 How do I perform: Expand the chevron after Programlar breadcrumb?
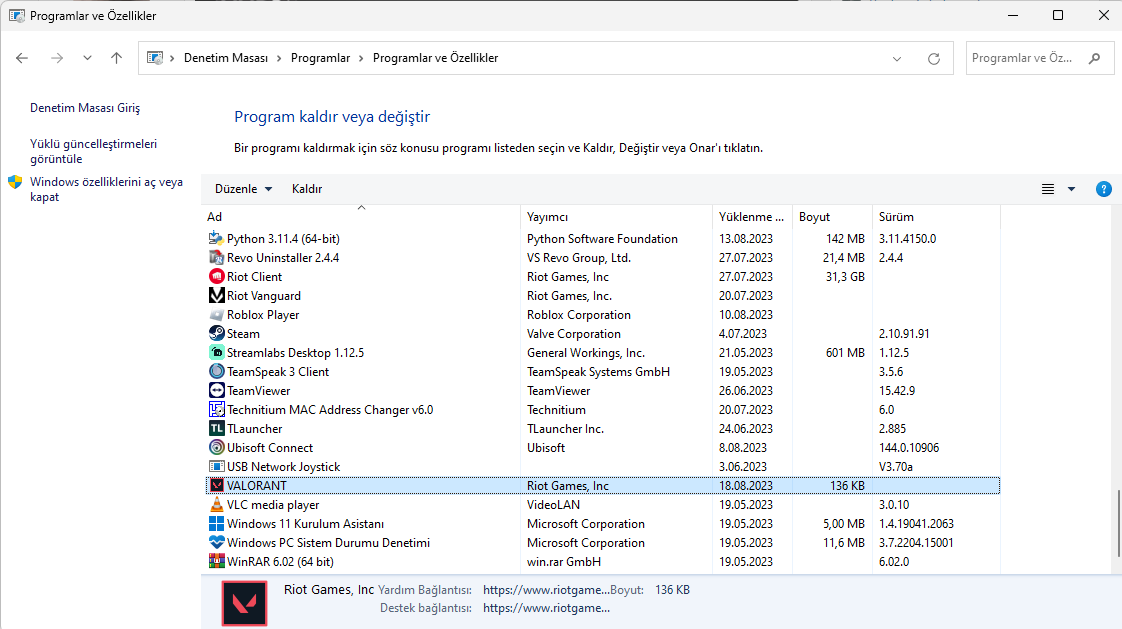click(361, 59)
